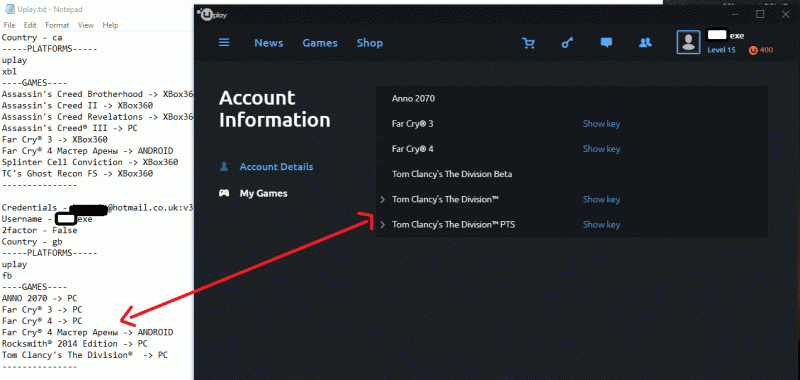Click 'Country - ca' line in Notepad
This screenshot has height=380, width=800.
32,38
